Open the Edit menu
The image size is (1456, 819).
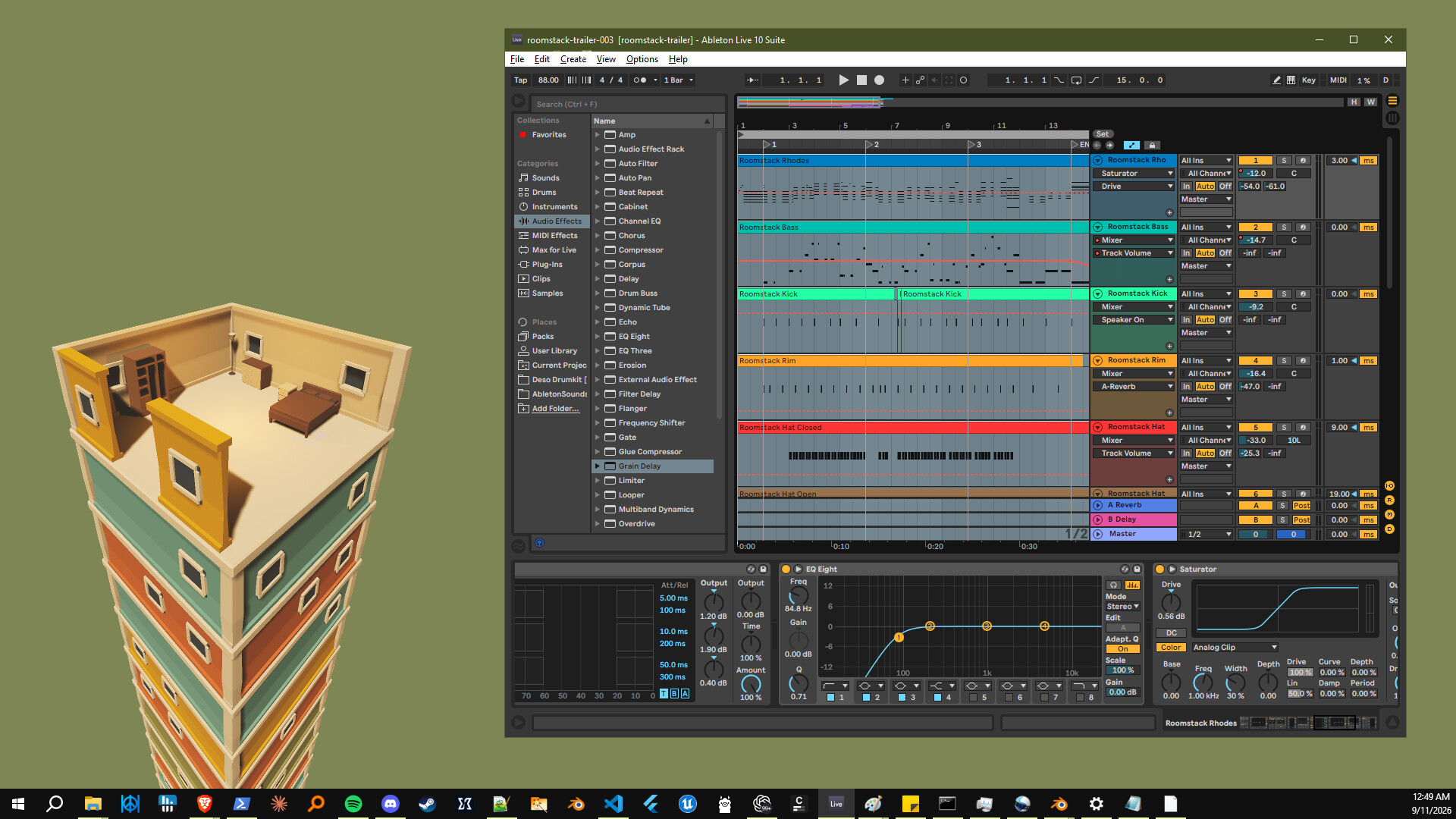pyautogui.click(x=541, y=59)
